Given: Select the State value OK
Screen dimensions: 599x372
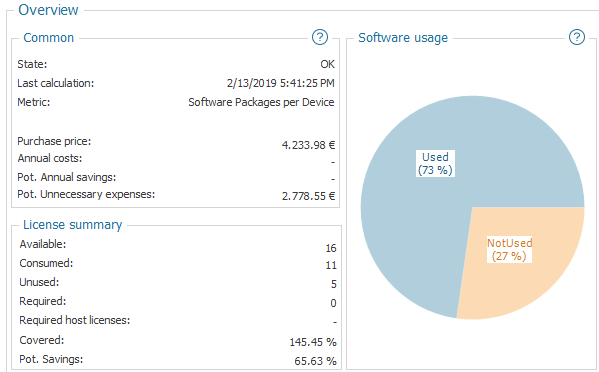Looking at the screenshot, I should pos(327,64).
